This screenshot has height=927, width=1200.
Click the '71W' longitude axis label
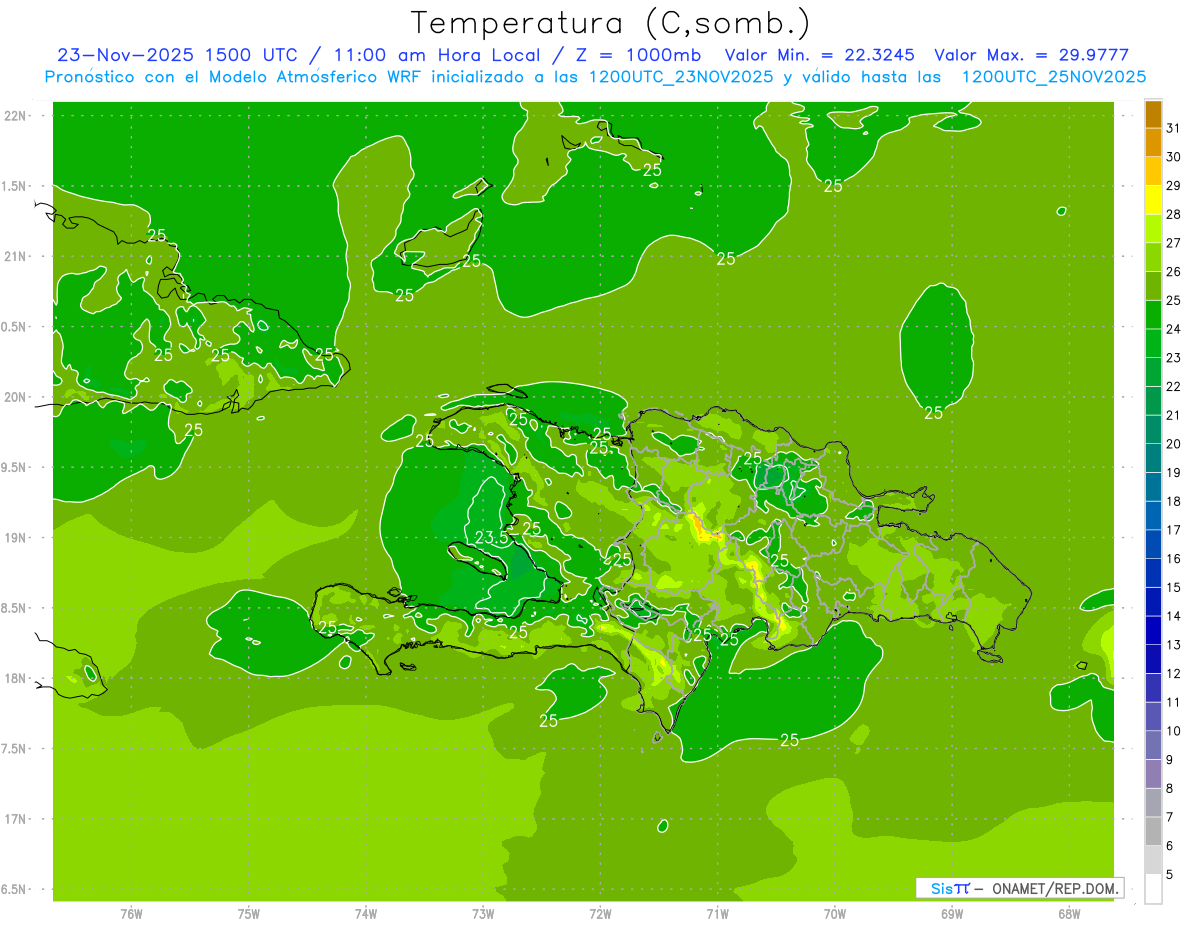(x=717, y=914)
